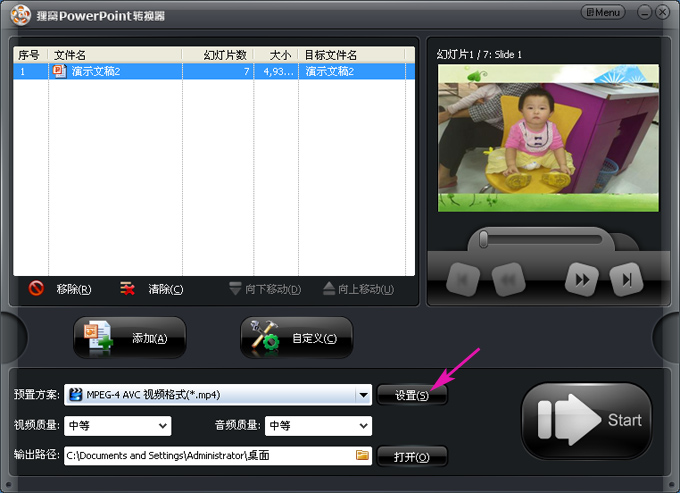Open the Menu button in title bar

click(603, 12)
